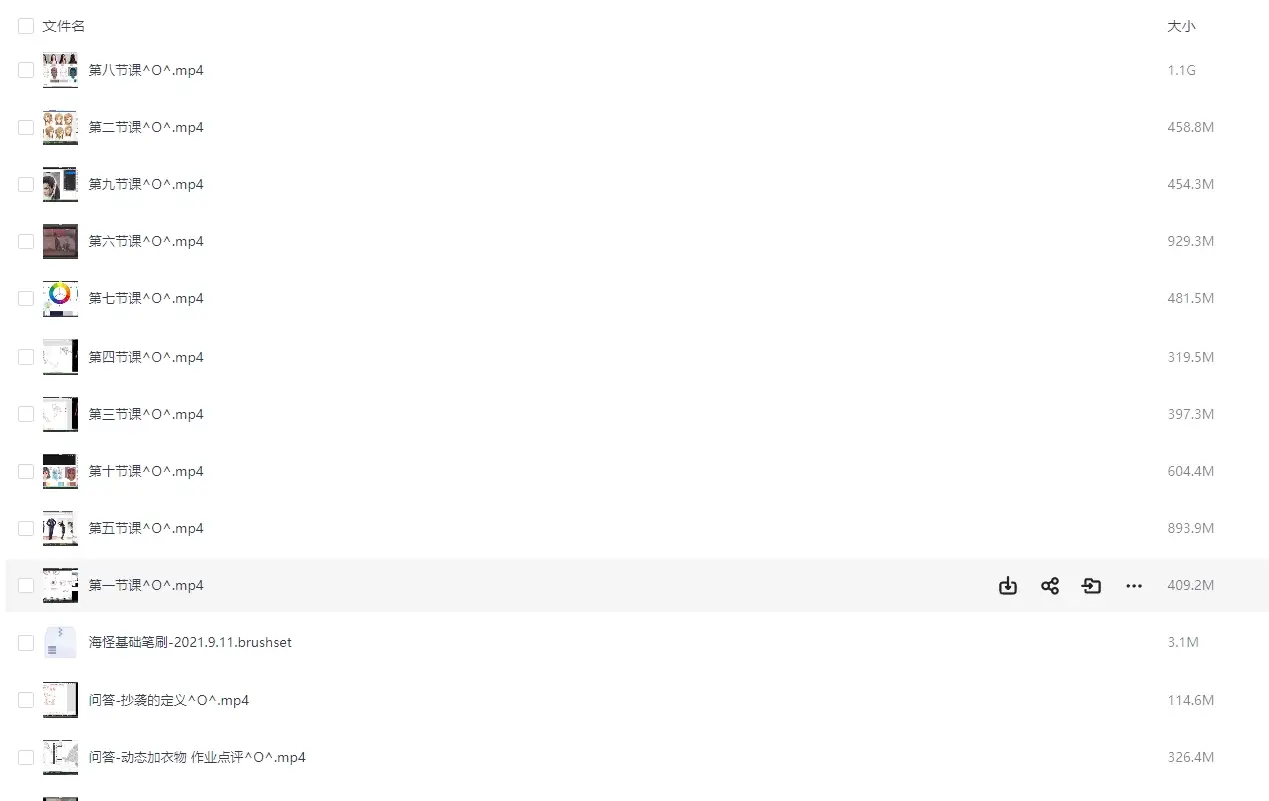Image resolution: width=1269 pixels, height=801 pixels.
Task: Open more options for 第一节课
Action: [1133, 586]
